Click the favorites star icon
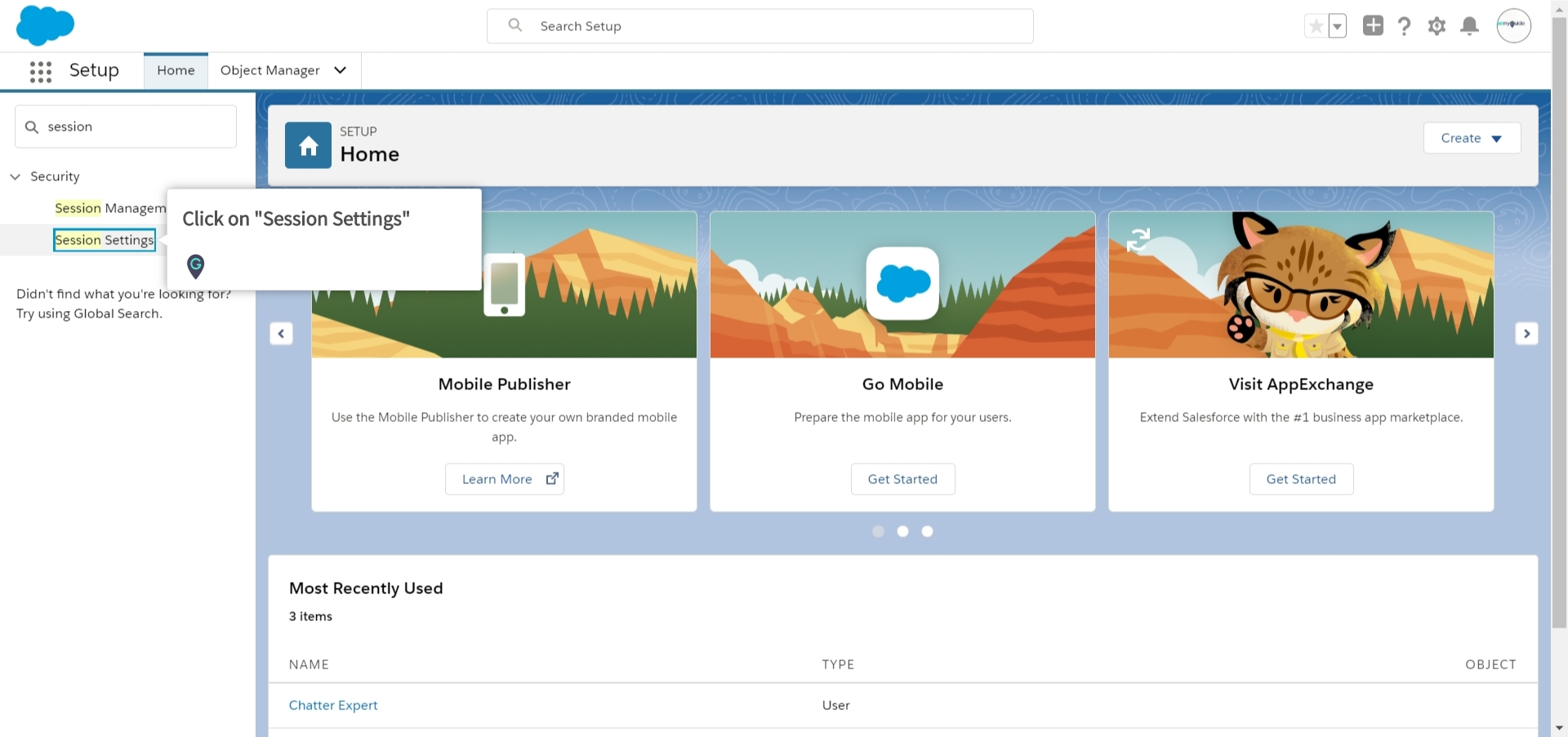 point(1316,26)
